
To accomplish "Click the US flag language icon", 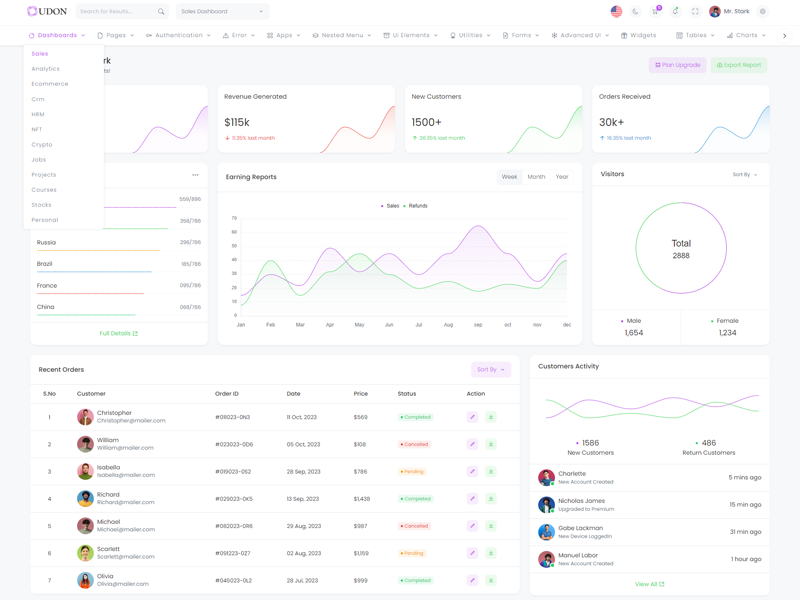I will coord(616,12).
